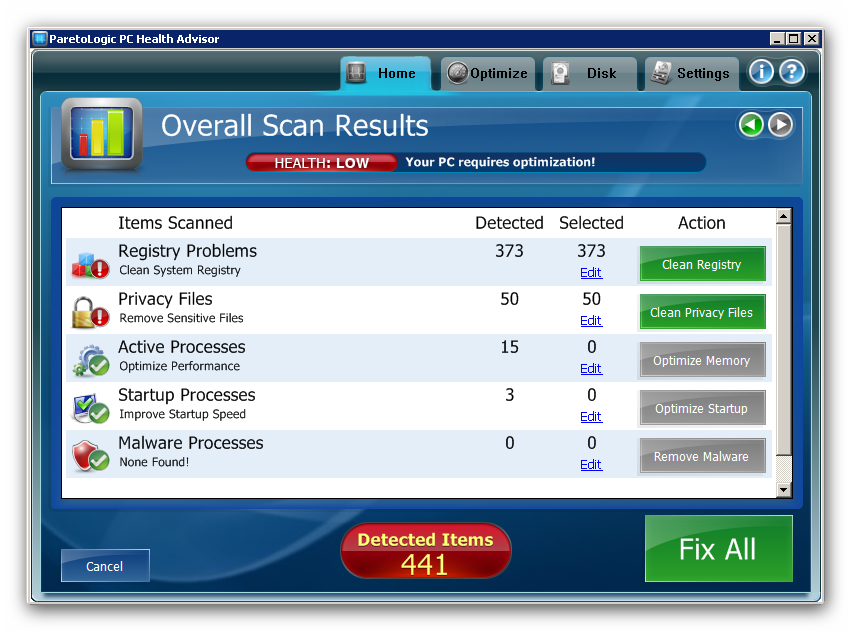Click 'Your PC requires optimization!' message

[500, 162]
